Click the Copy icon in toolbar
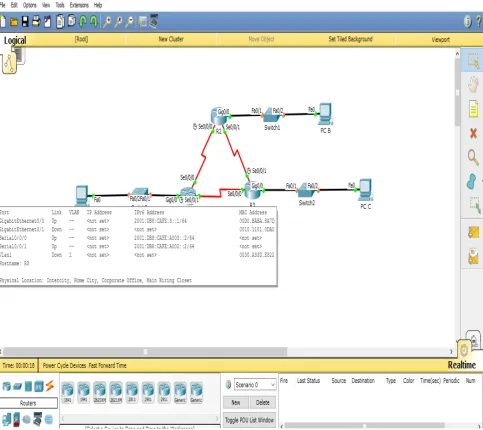Image resolution: width=483 pixels, height=430 pixels. tap(60, 22)
